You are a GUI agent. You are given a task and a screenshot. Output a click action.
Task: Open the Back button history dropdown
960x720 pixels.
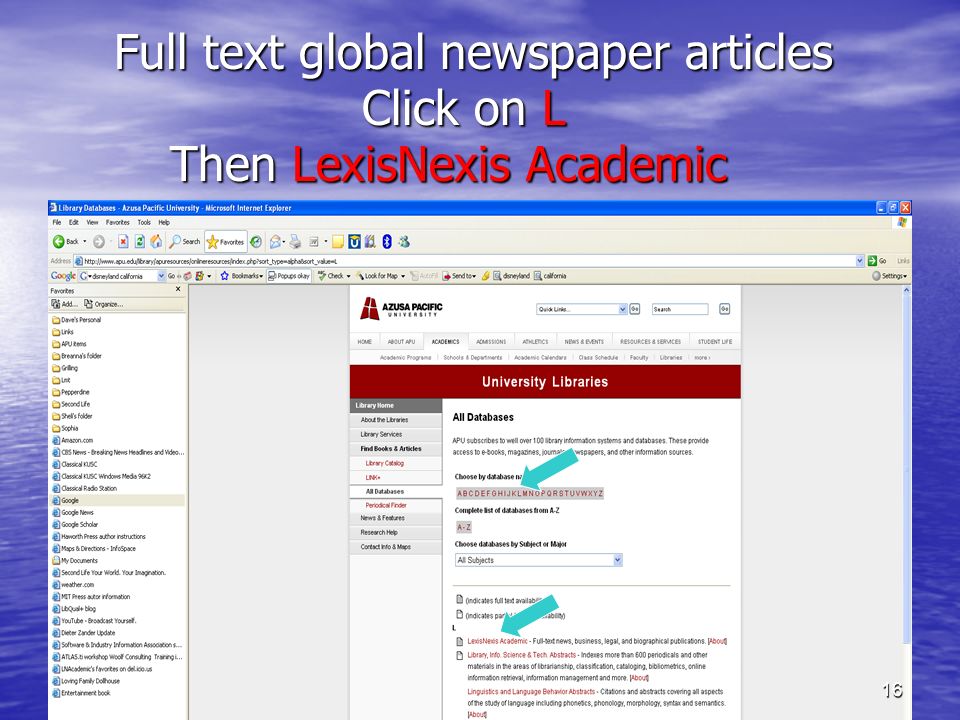click(x=84, y=242)
